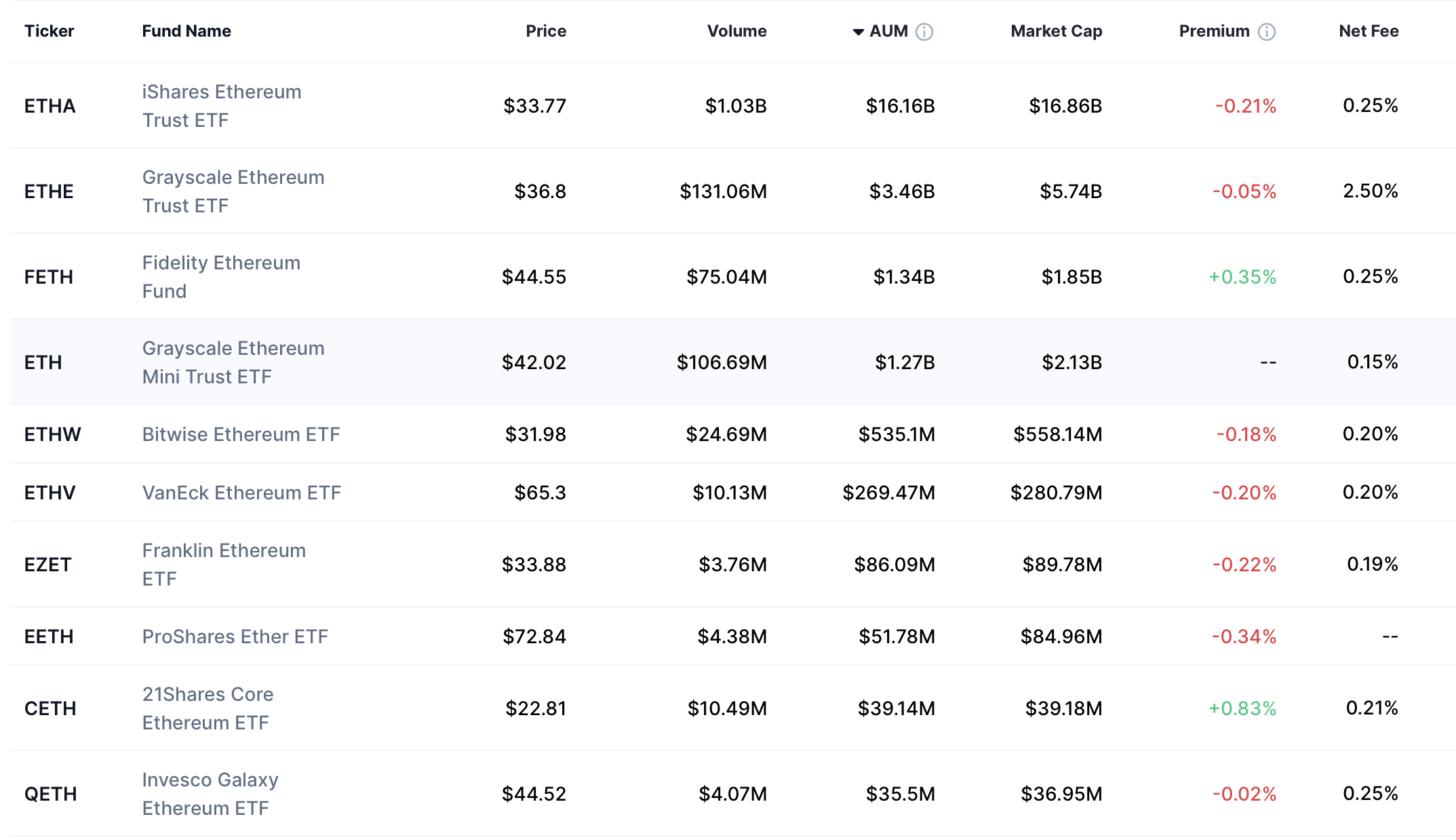Sort the table by Volume column
Screen dimensions: 1456x840
tap(736, 31)
